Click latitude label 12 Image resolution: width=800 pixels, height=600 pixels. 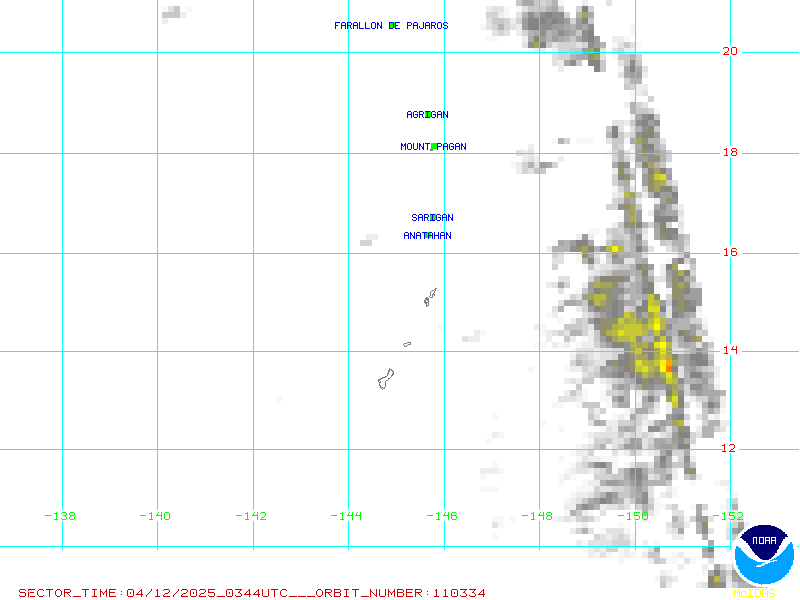pos(729,448)
